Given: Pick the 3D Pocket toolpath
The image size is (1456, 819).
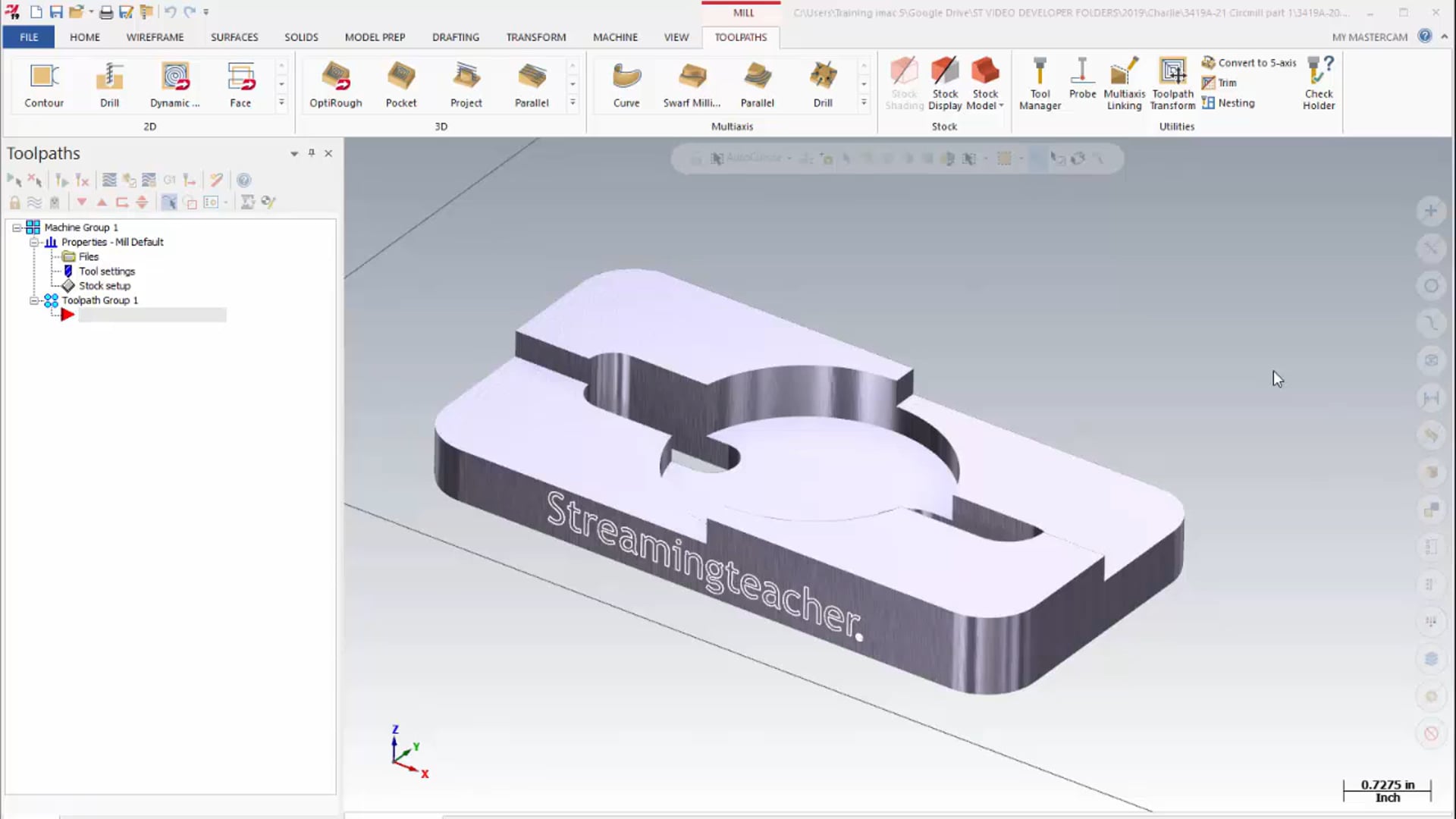Looking at the screenshot, I should (x=401, y=85).
